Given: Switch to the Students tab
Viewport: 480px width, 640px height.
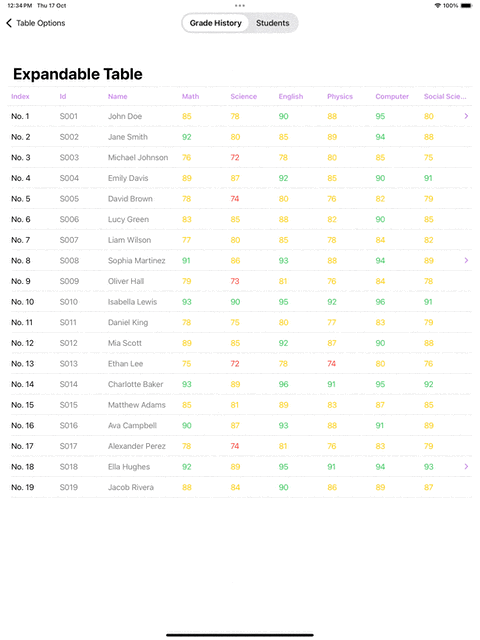Looking at the screenshot, I should coord(273,23).
